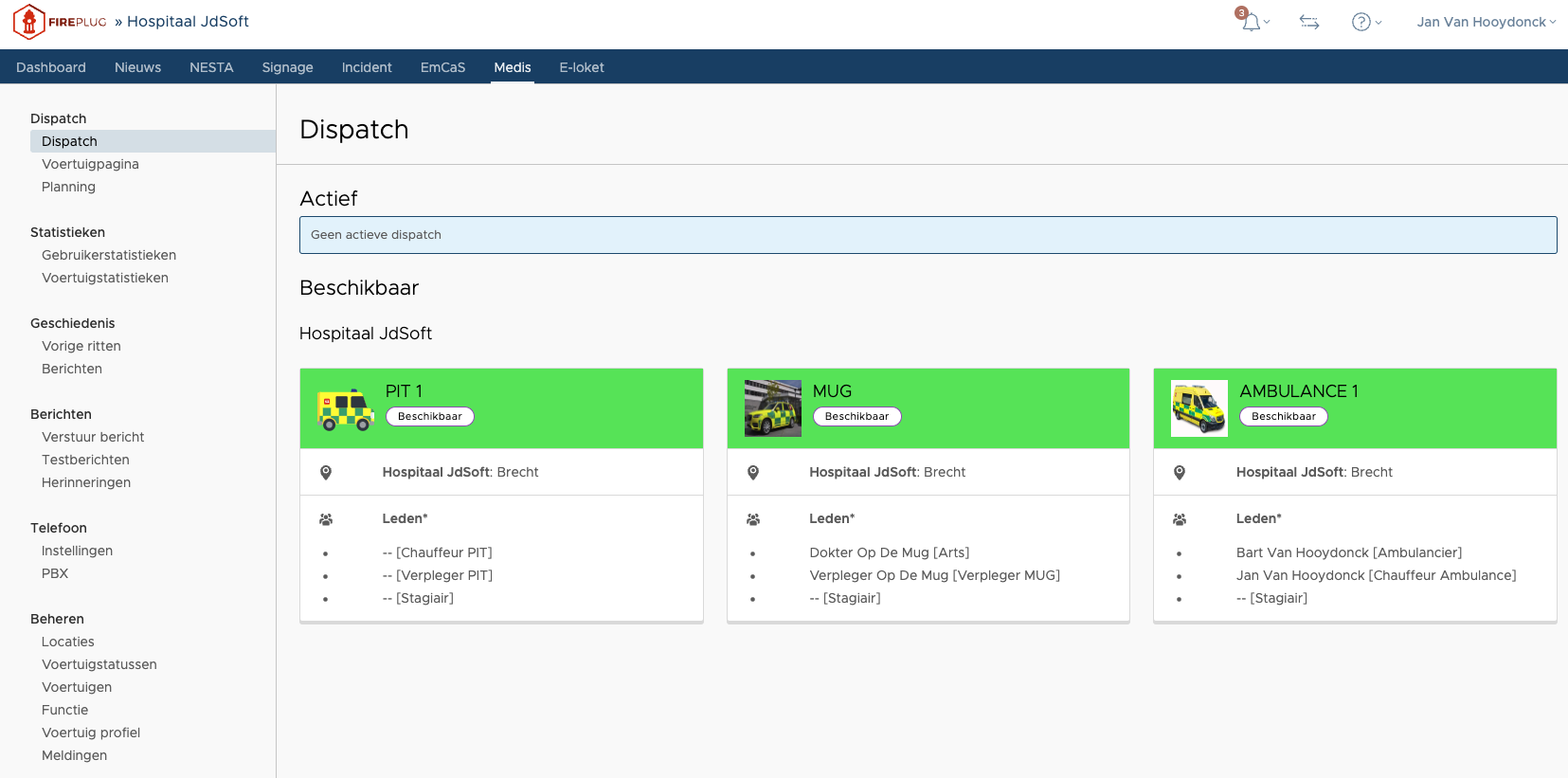
Task: Click the FirePlug logo icon
Action: click(x=28, y=22)
